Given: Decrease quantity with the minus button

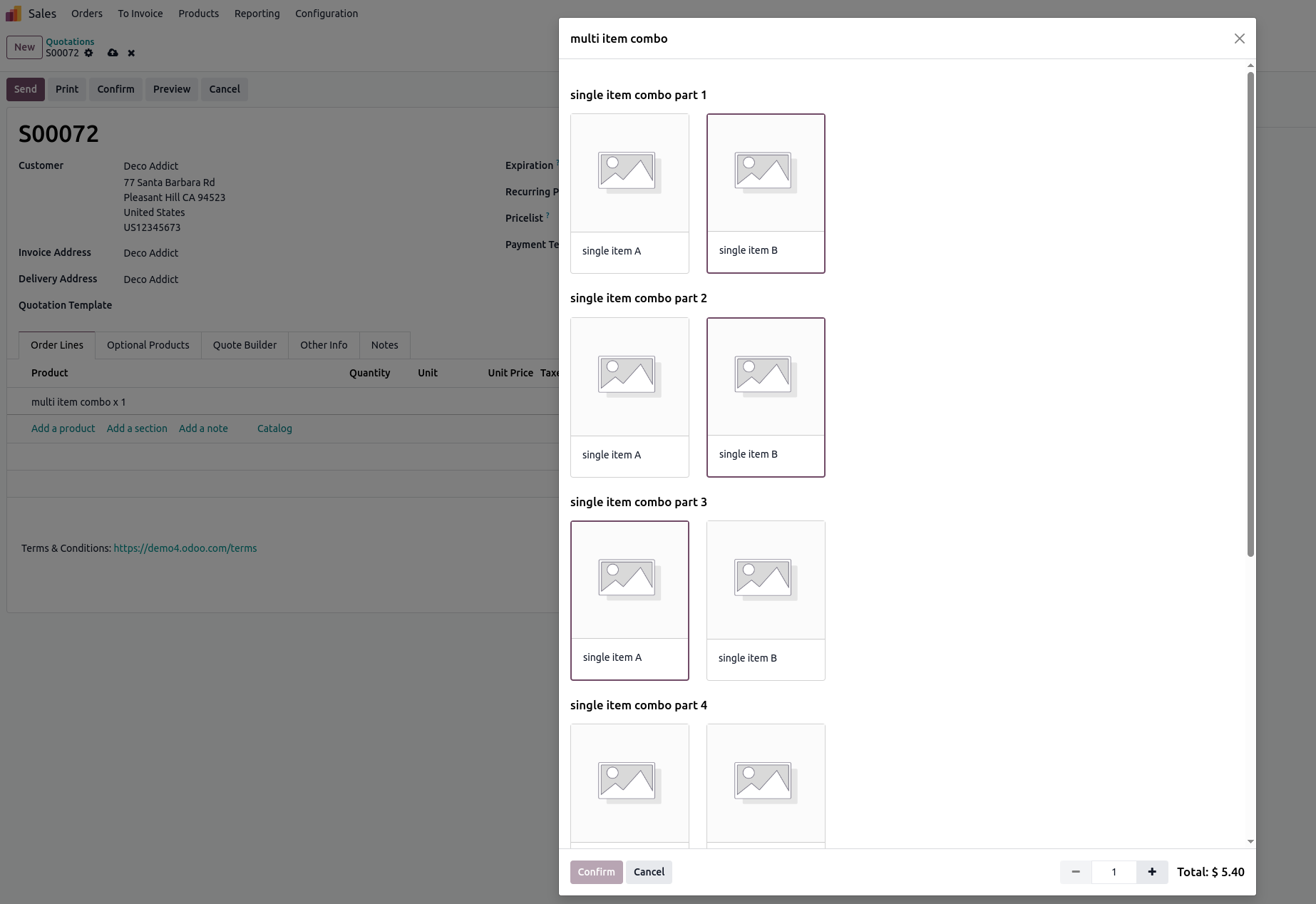Looking at the screenshot, I should [1076, 872].
